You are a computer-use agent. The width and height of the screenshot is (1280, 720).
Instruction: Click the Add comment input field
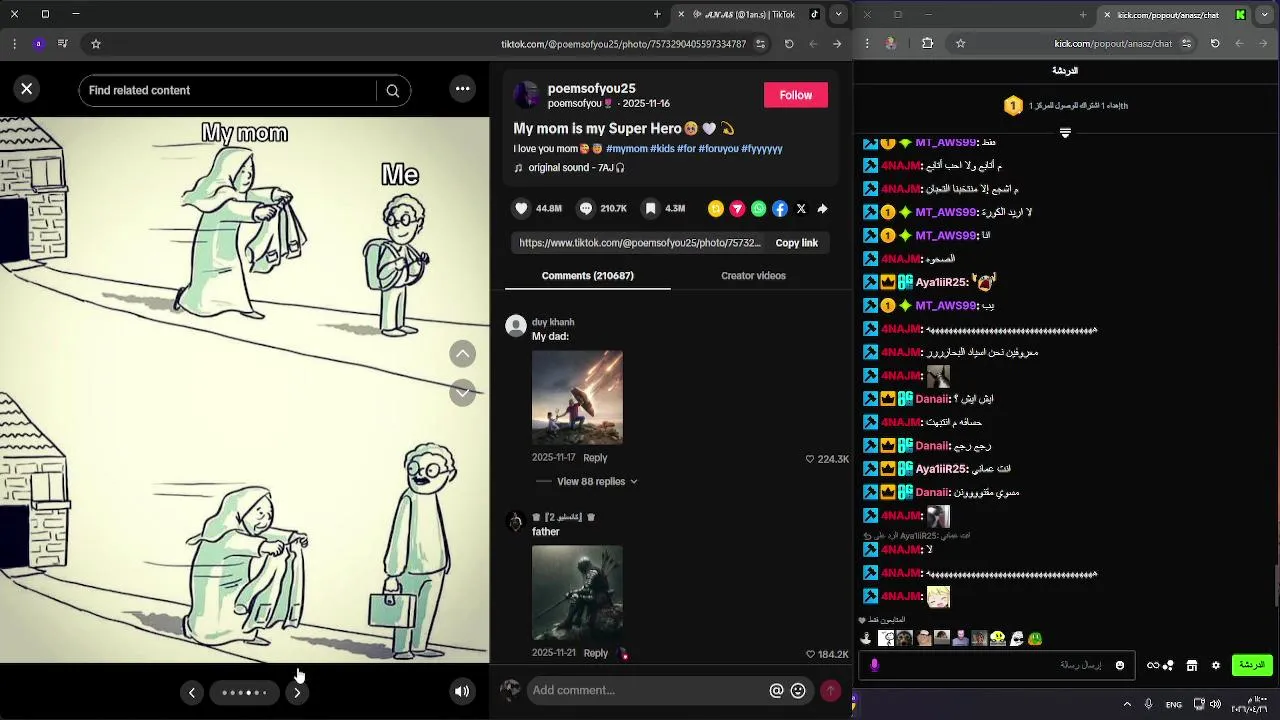645,690
